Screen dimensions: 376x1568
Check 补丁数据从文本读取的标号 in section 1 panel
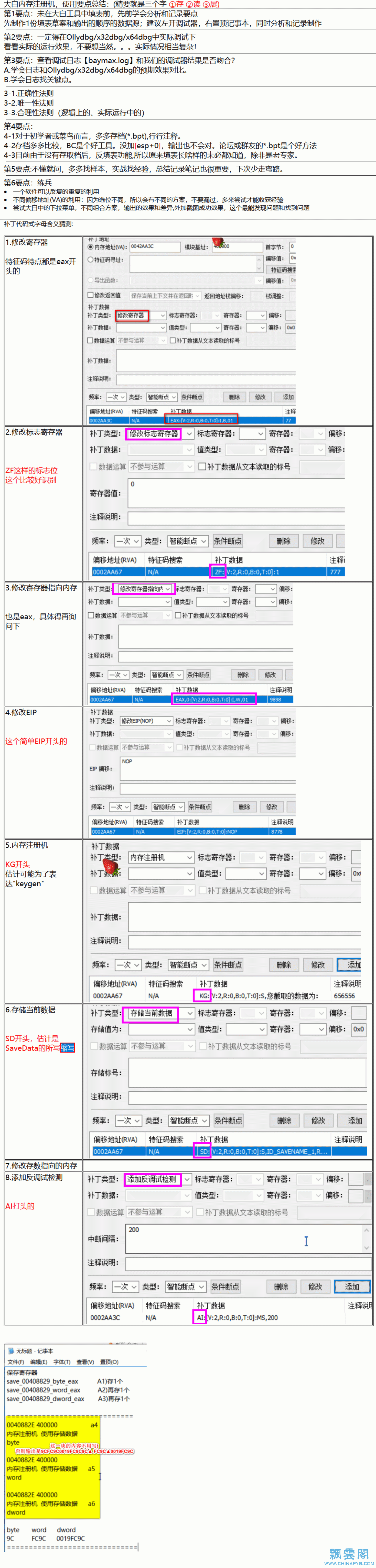(x=173, y=341)
